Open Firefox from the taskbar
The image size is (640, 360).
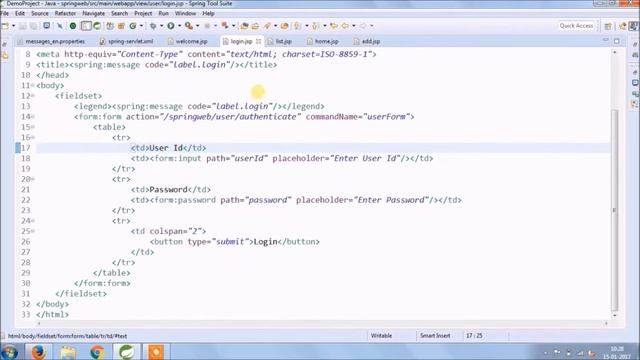pos(38,351)
